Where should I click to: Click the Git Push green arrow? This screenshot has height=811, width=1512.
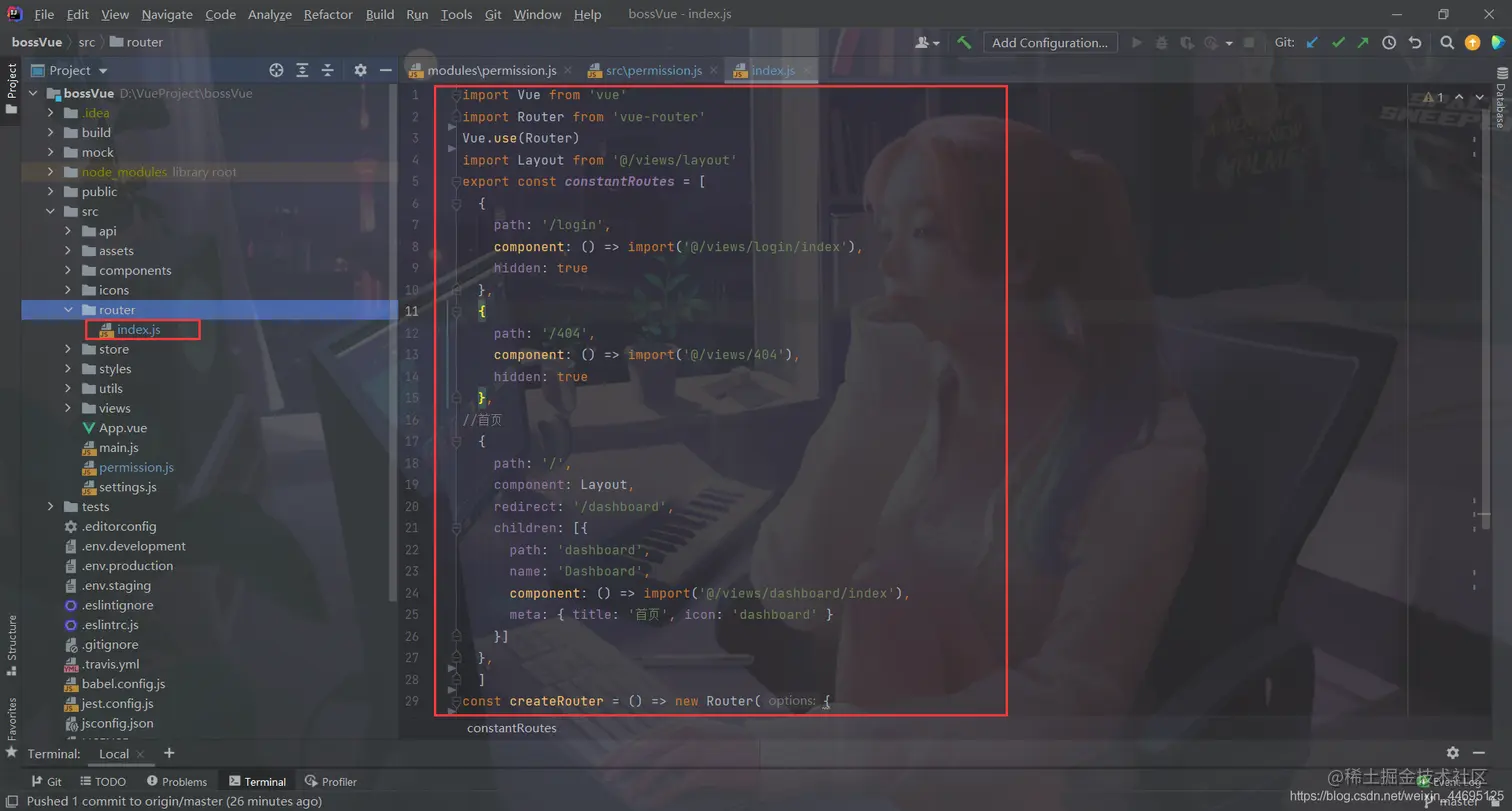(1363, 43)
